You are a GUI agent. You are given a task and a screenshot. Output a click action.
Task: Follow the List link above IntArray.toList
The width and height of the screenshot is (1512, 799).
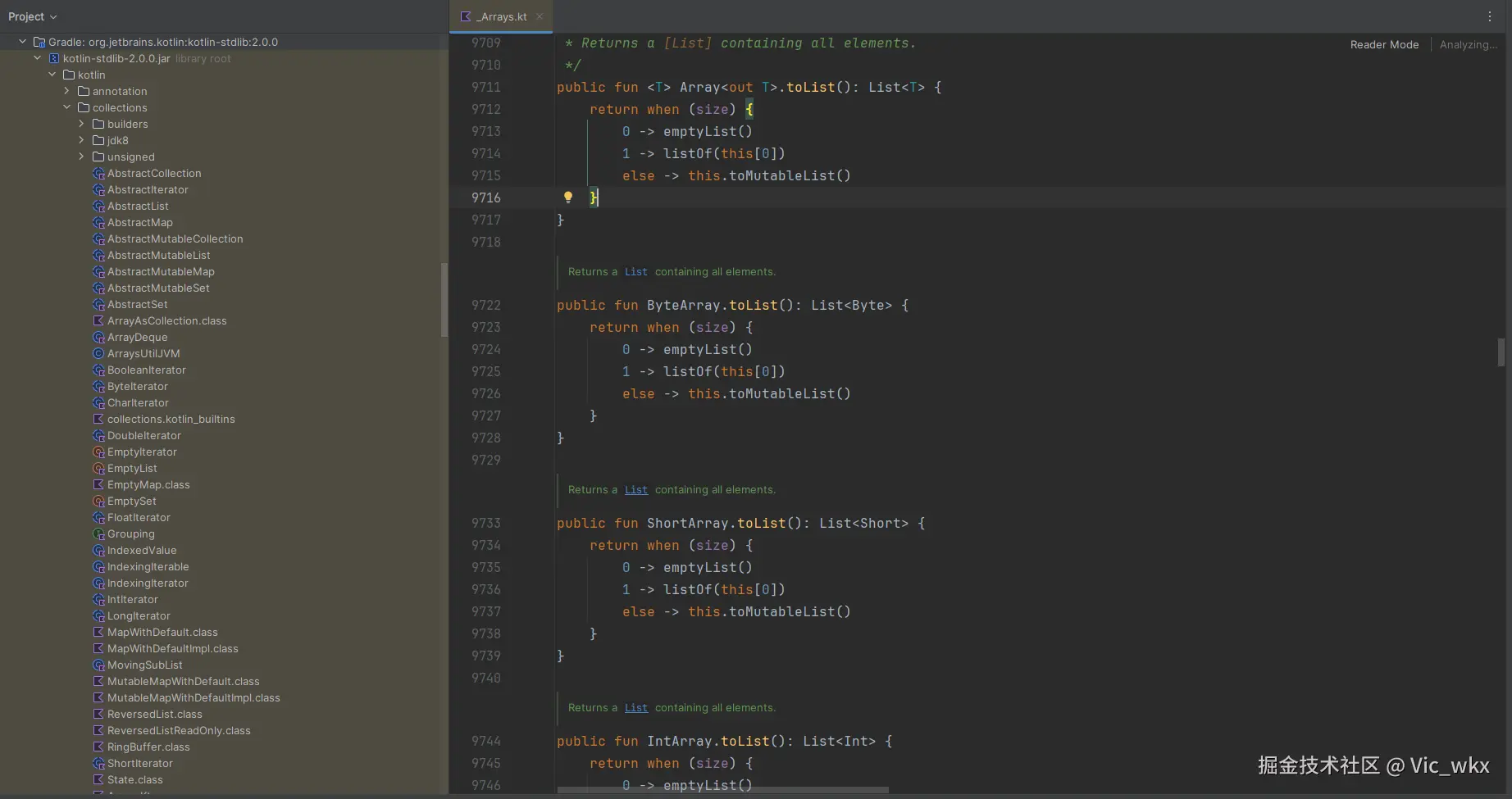click(x=636, y=707)
